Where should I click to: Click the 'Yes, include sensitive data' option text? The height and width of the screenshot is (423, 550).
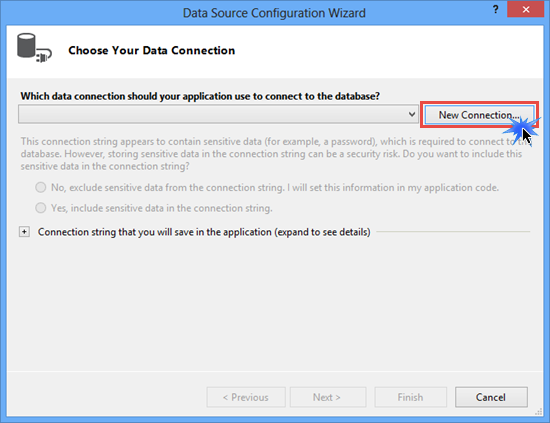pos(162,208)
